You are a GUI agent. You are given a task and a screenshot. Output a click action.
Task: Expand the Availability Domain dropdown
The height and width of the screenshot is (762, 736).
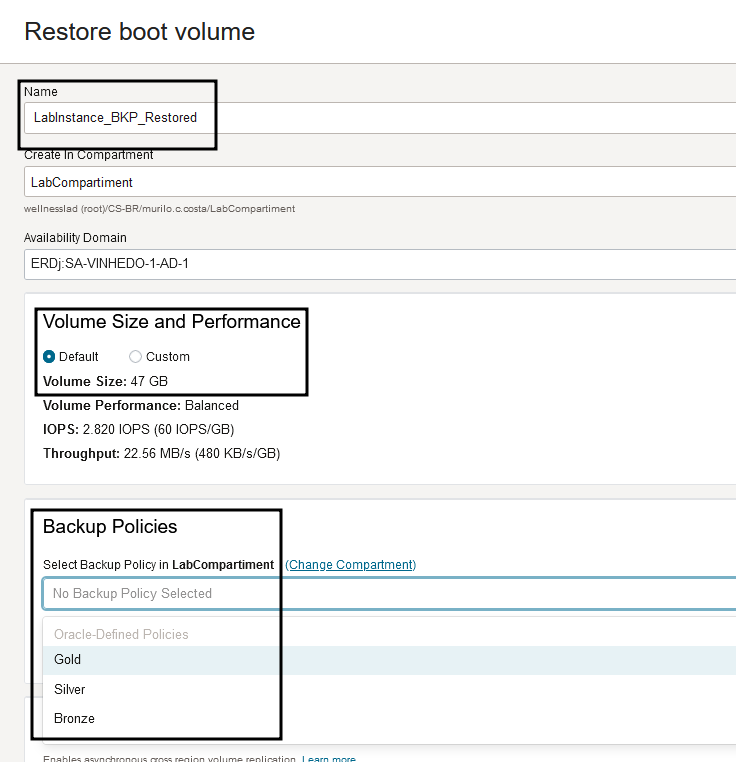pos(380,265)
